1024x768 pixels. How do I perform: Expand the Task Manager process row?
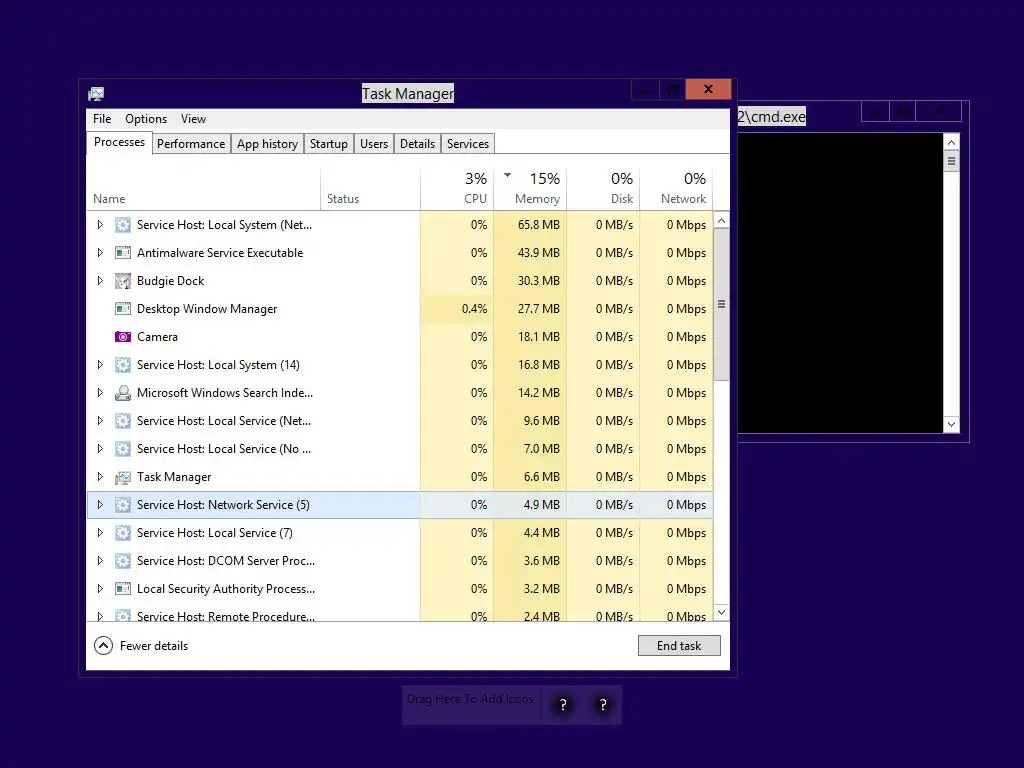coord(100,477)
